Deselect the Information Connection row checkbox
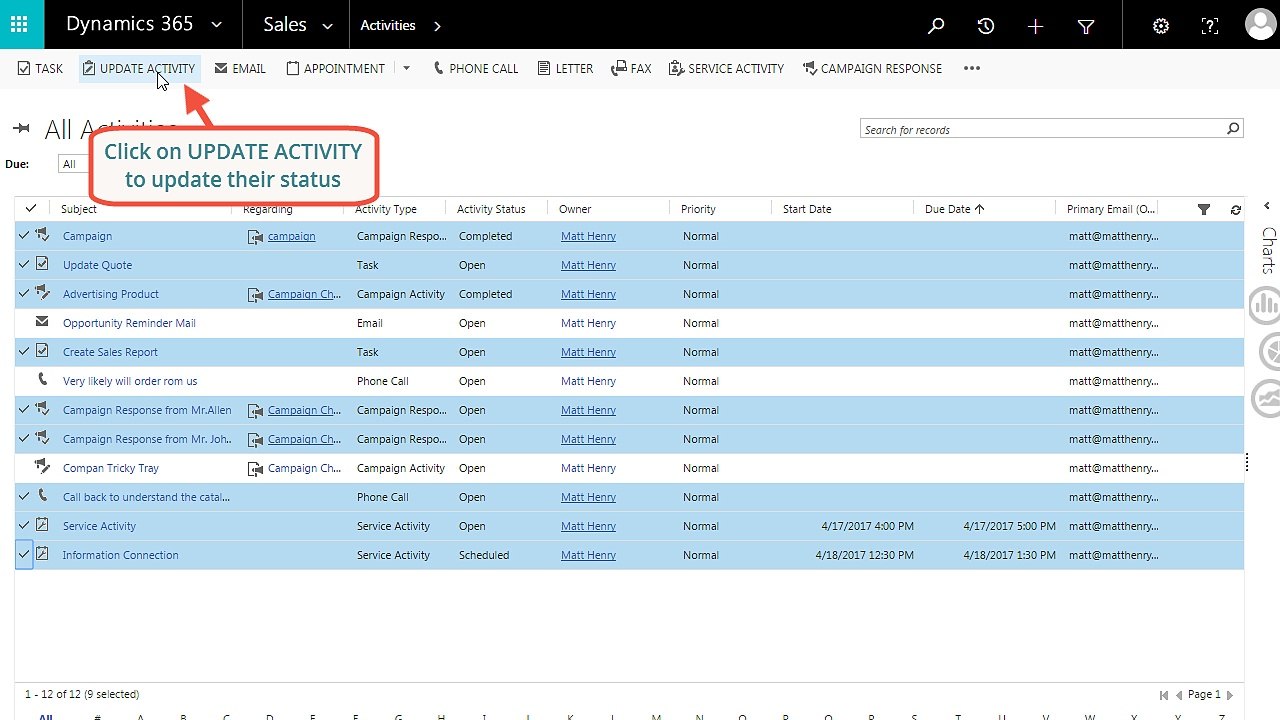The image size is (1280, 720). click(x=24, y=555)
